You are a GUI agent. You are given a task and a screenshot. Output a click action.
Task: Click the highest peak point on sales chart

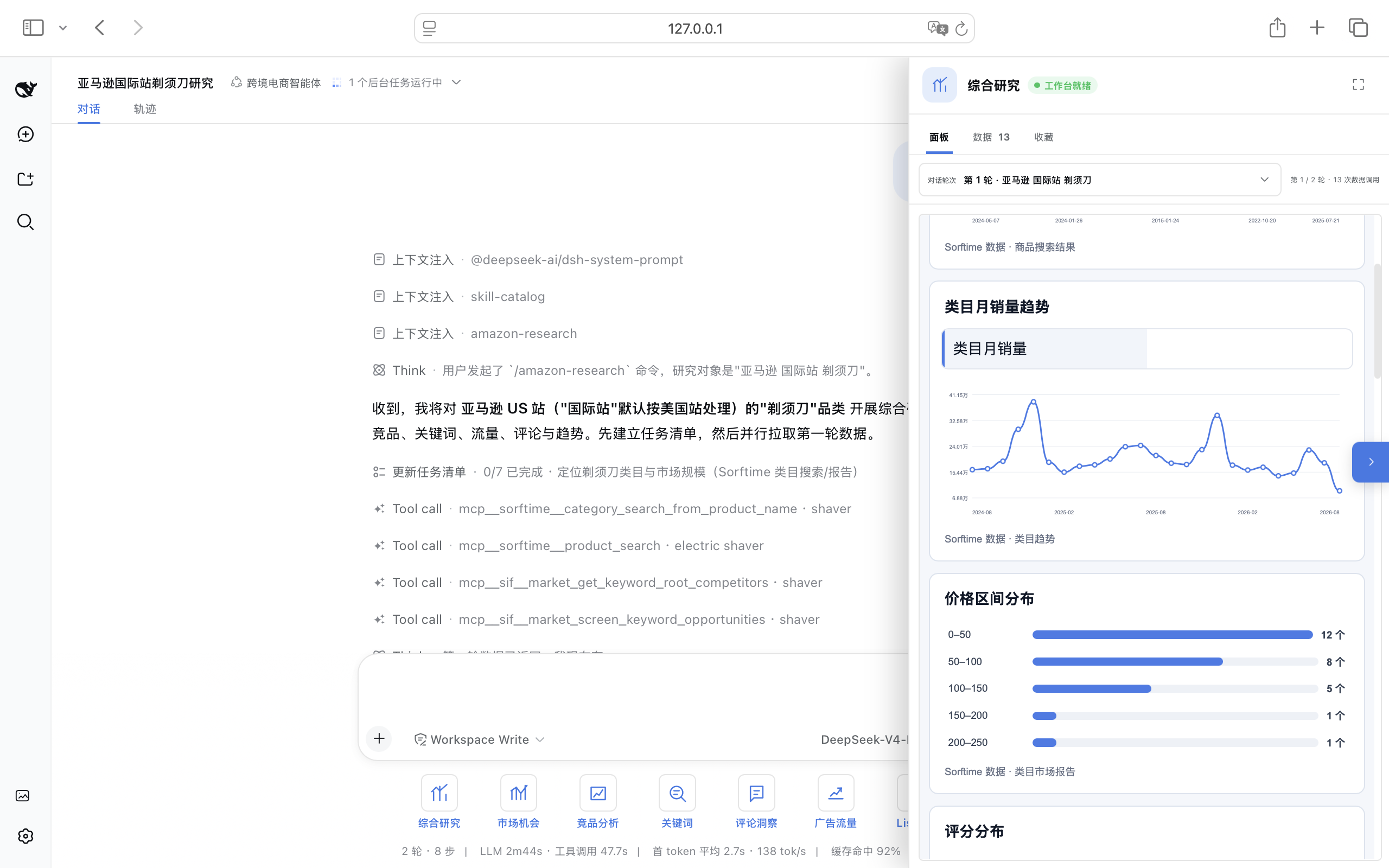(1033, 402)
